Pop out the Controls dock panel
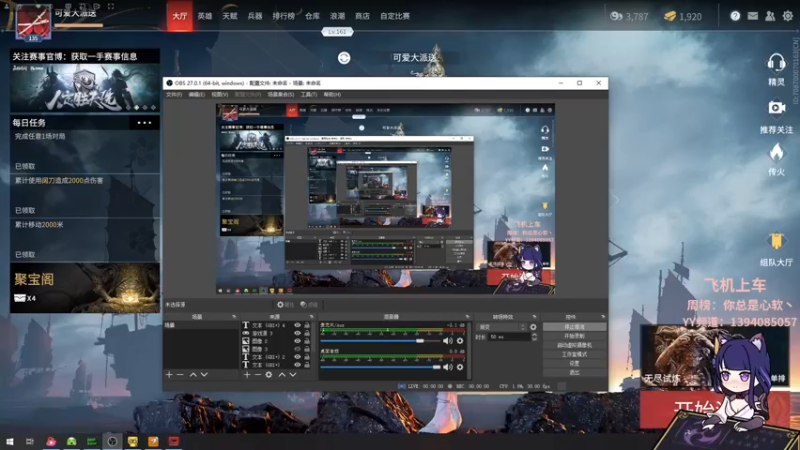 (x=603, y=317)
